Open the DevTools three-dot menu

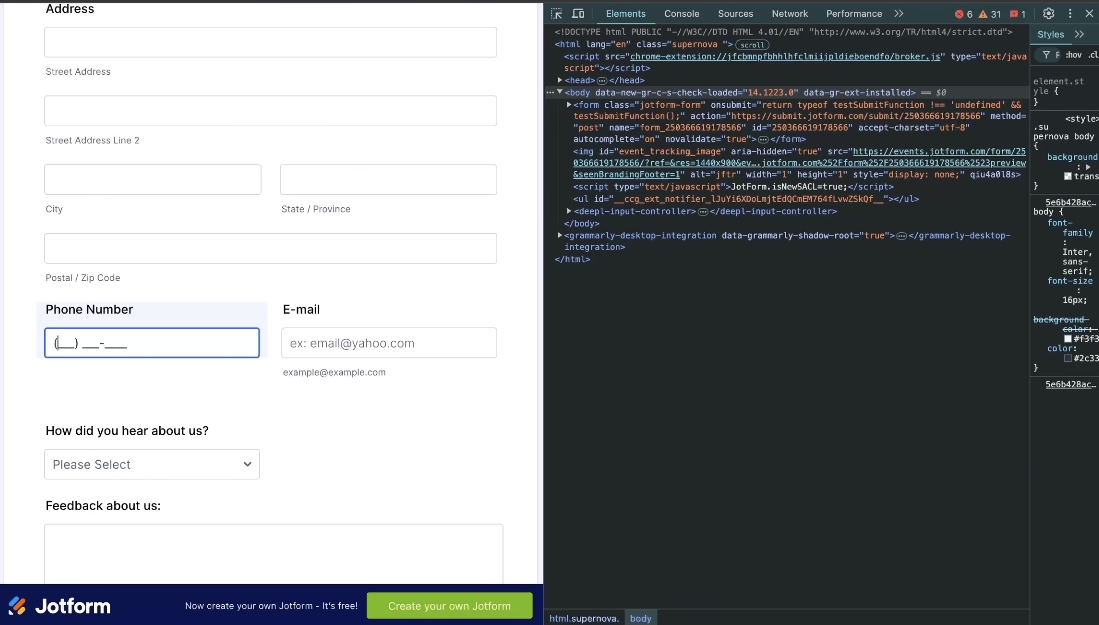point(1070,13)
